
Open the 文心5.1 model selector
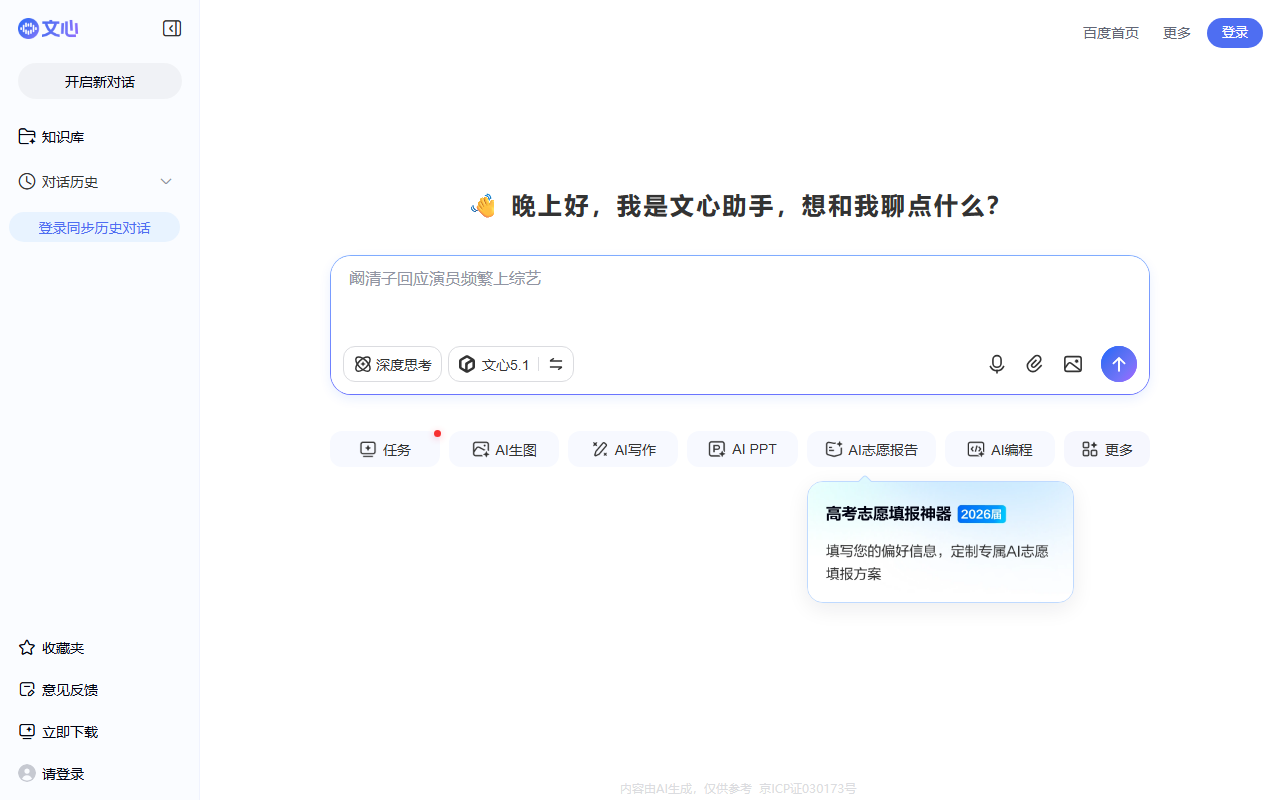(494, 364)
